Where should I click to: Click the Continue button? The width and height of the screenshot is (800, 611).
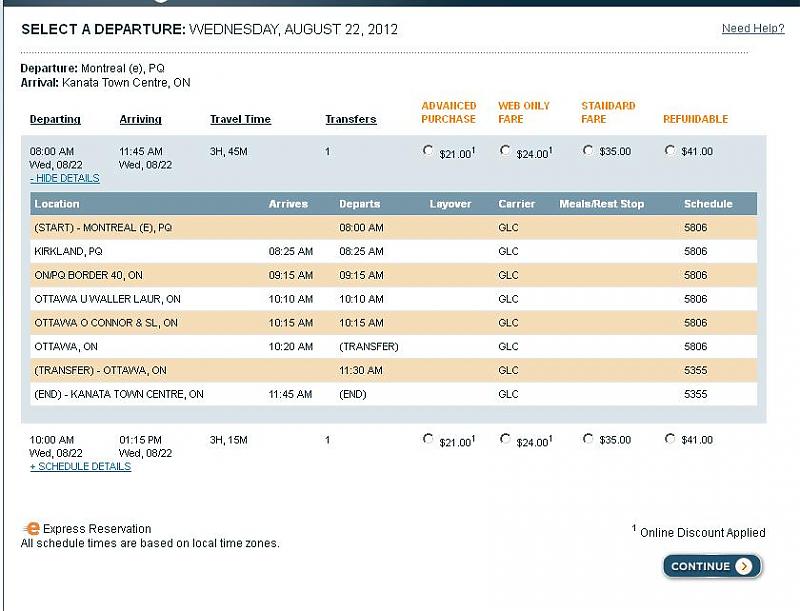pyautogui.click(x=711, y=566)
